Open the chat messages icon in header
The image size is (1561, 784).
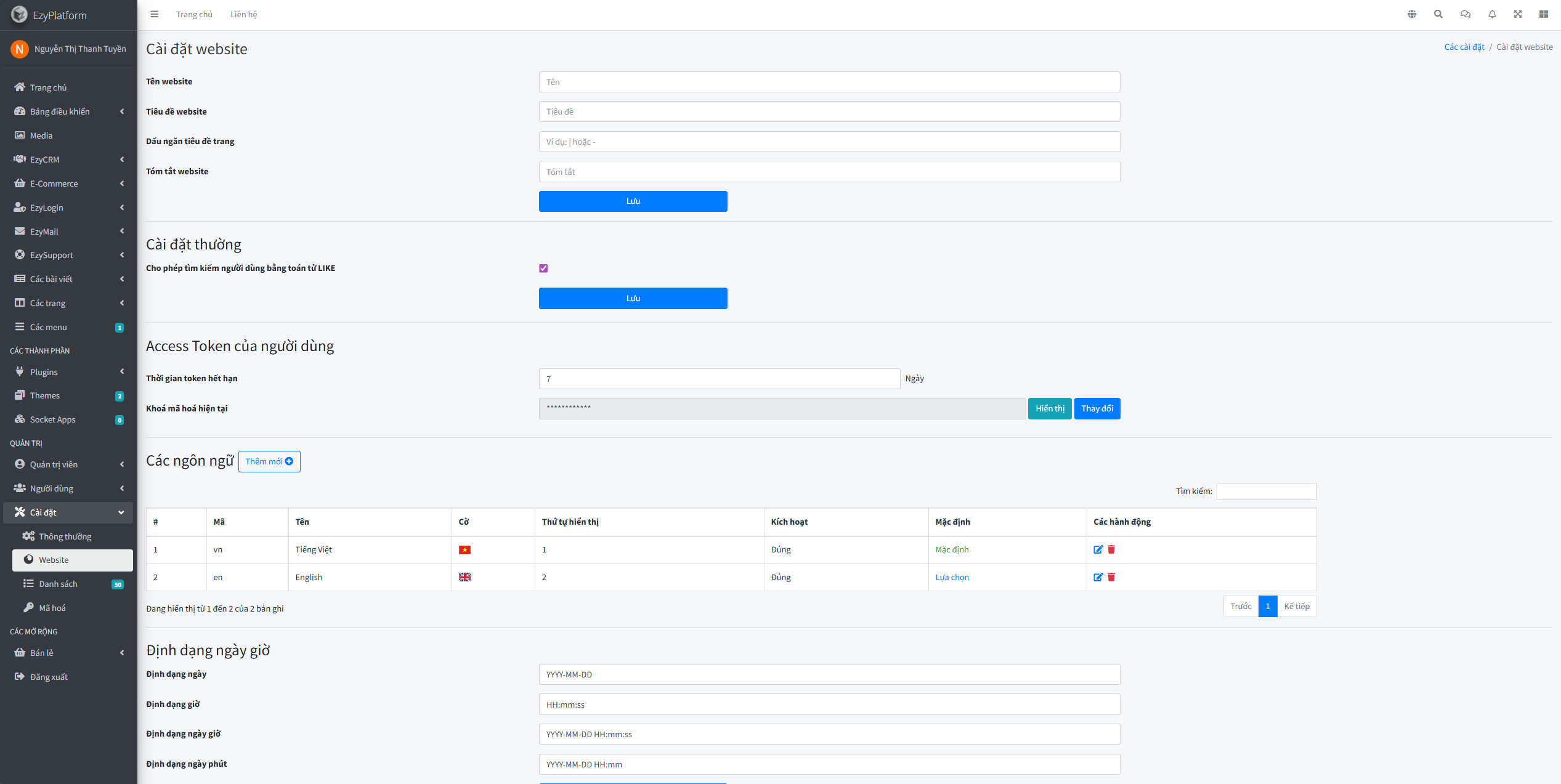click(x=1466, y=14)
